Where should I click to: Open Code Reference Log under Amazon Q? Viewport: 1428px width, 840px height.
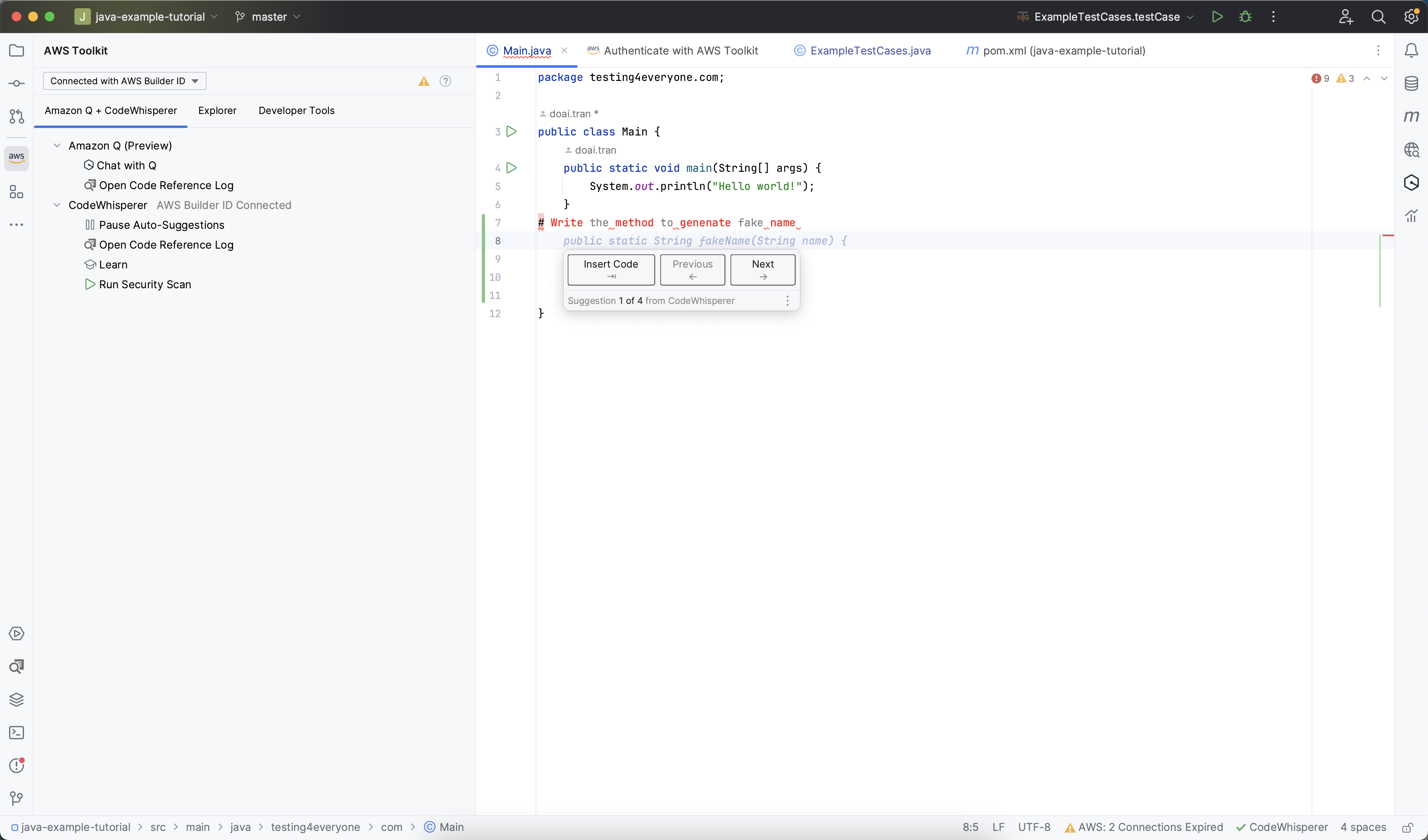pyautogui.click(x=159, y=185)
